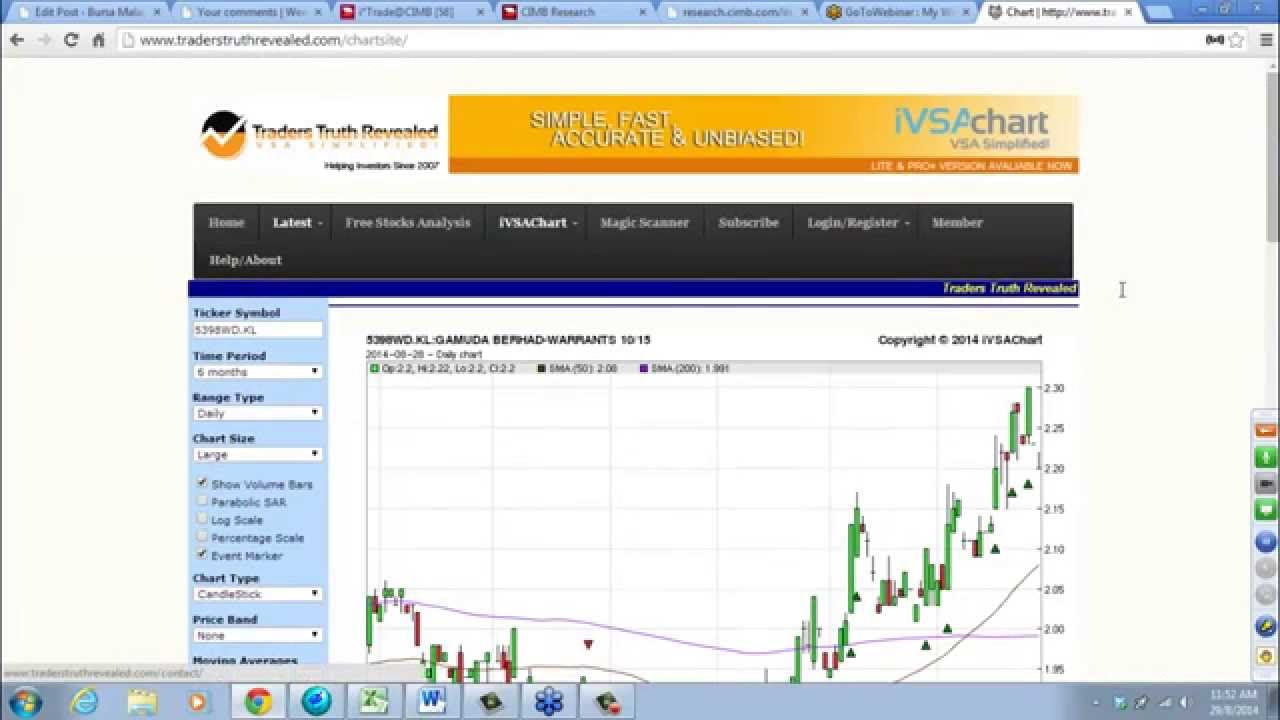Open the Member menu item
This screenshot has height=720, width=1280.
click(x=957, y=223)
